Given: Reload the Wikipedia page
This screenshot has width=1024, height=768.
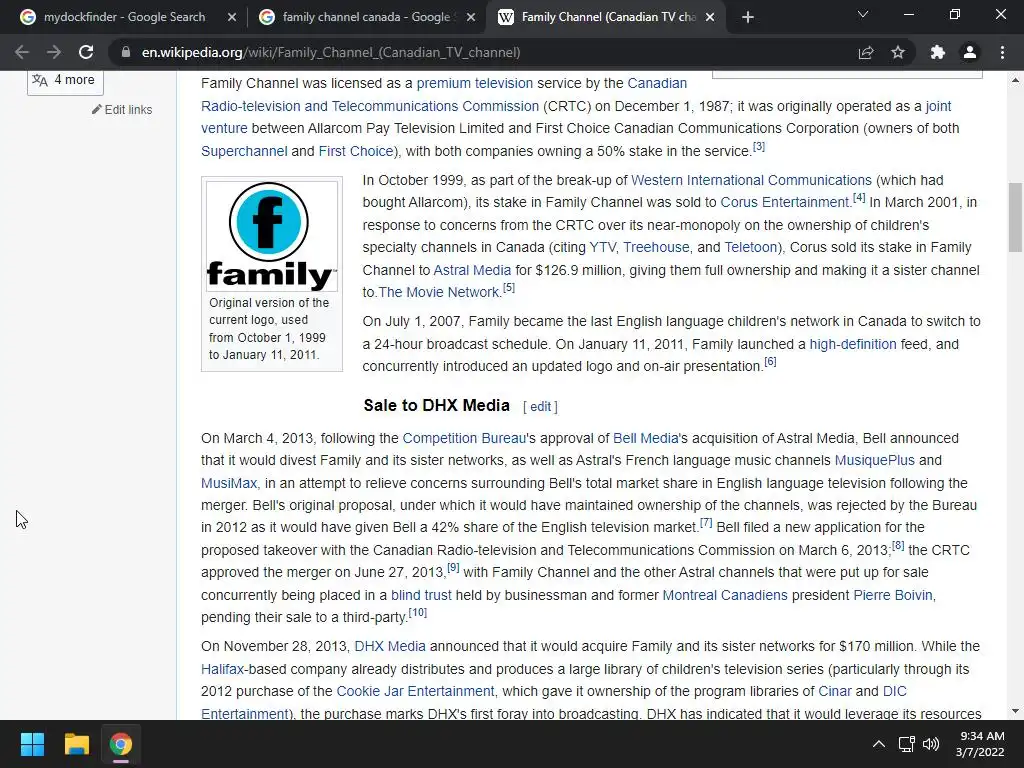Looking at the screenshot, I should click(x=86, y=52).
